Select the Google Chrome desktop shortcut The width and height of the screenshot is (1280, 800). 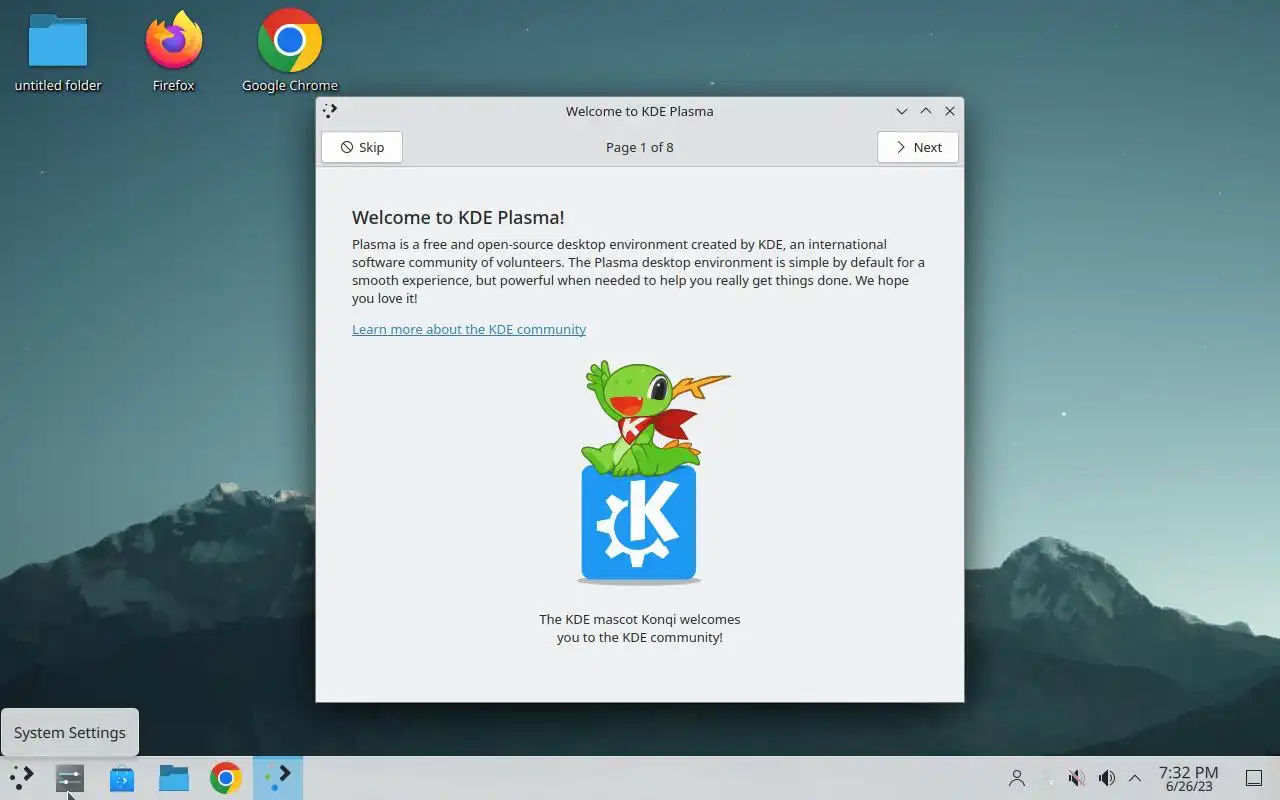click(x=290, y=53)
